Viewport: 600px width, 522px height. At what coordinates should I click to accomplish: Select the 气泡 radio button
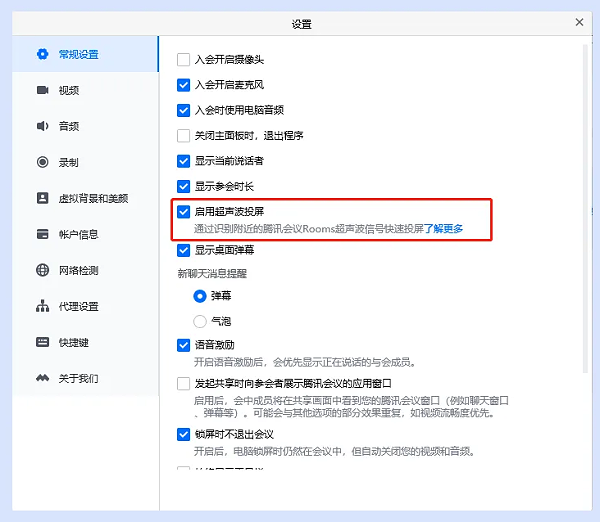click(200, 321)
